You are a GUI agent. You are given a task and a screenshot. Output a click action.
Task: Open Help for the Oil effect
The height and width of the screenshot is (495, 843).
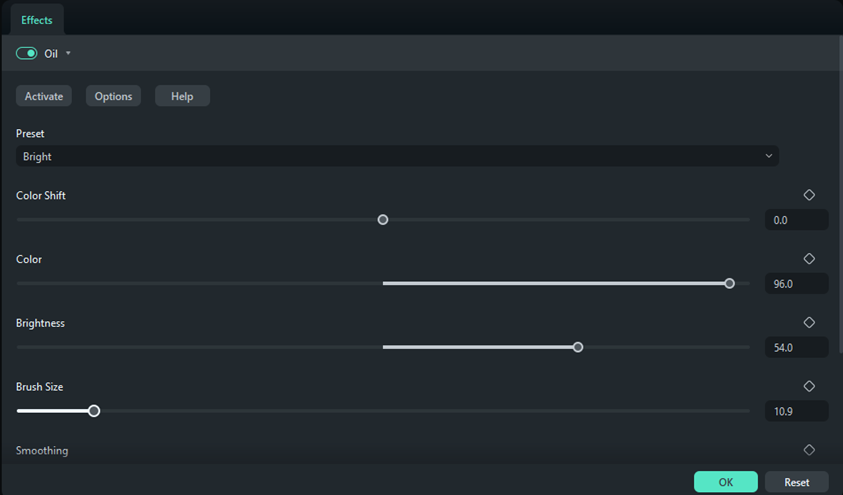pos(182,96)
